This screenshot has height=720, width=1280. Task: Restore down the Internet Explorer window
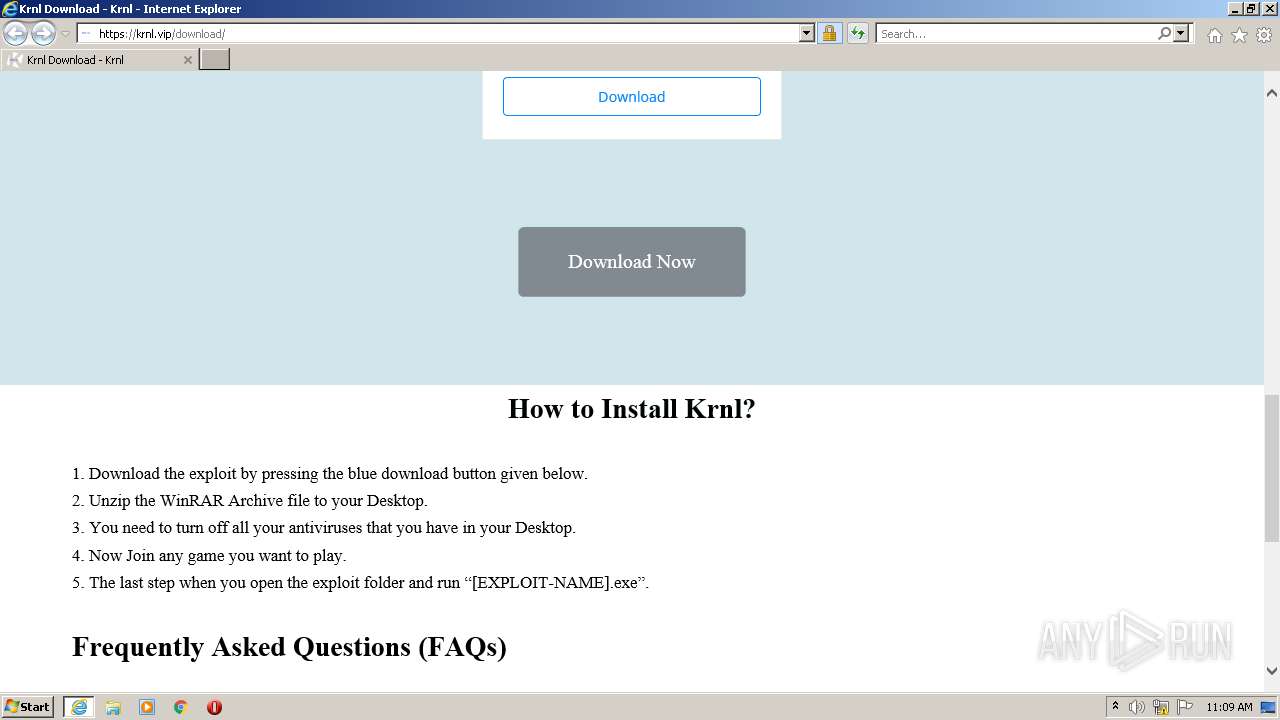pos(1252,8)
